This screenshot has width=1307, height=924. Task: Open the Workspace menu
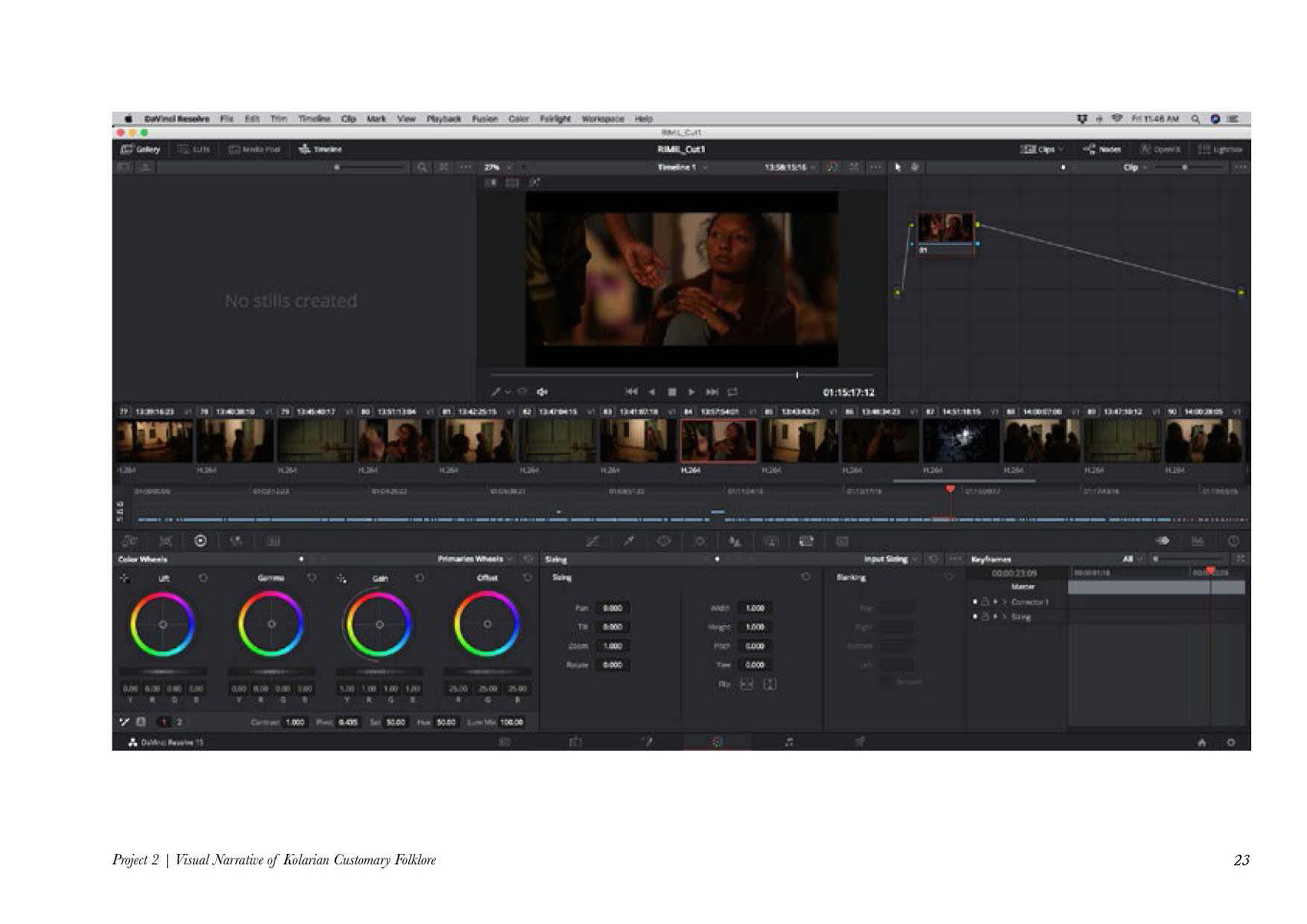tap(603, 119)
